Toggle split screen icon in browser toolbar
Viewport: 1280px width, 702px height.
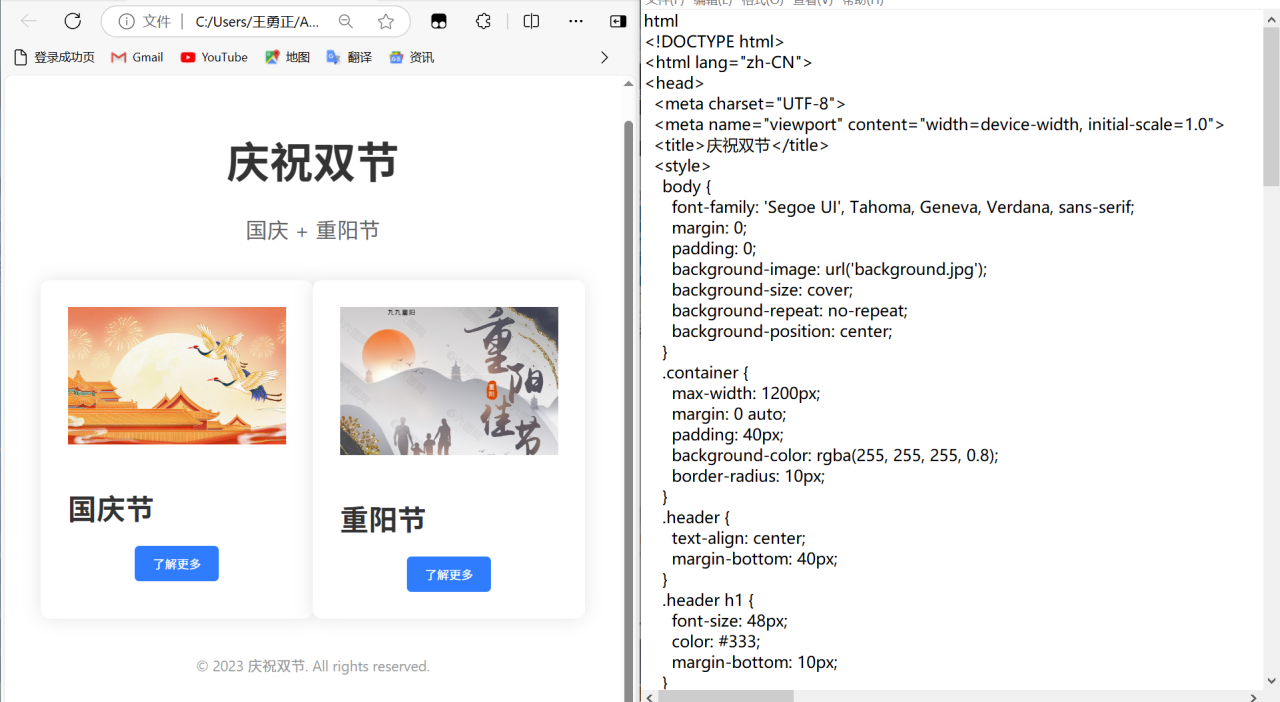pos(532,21)
